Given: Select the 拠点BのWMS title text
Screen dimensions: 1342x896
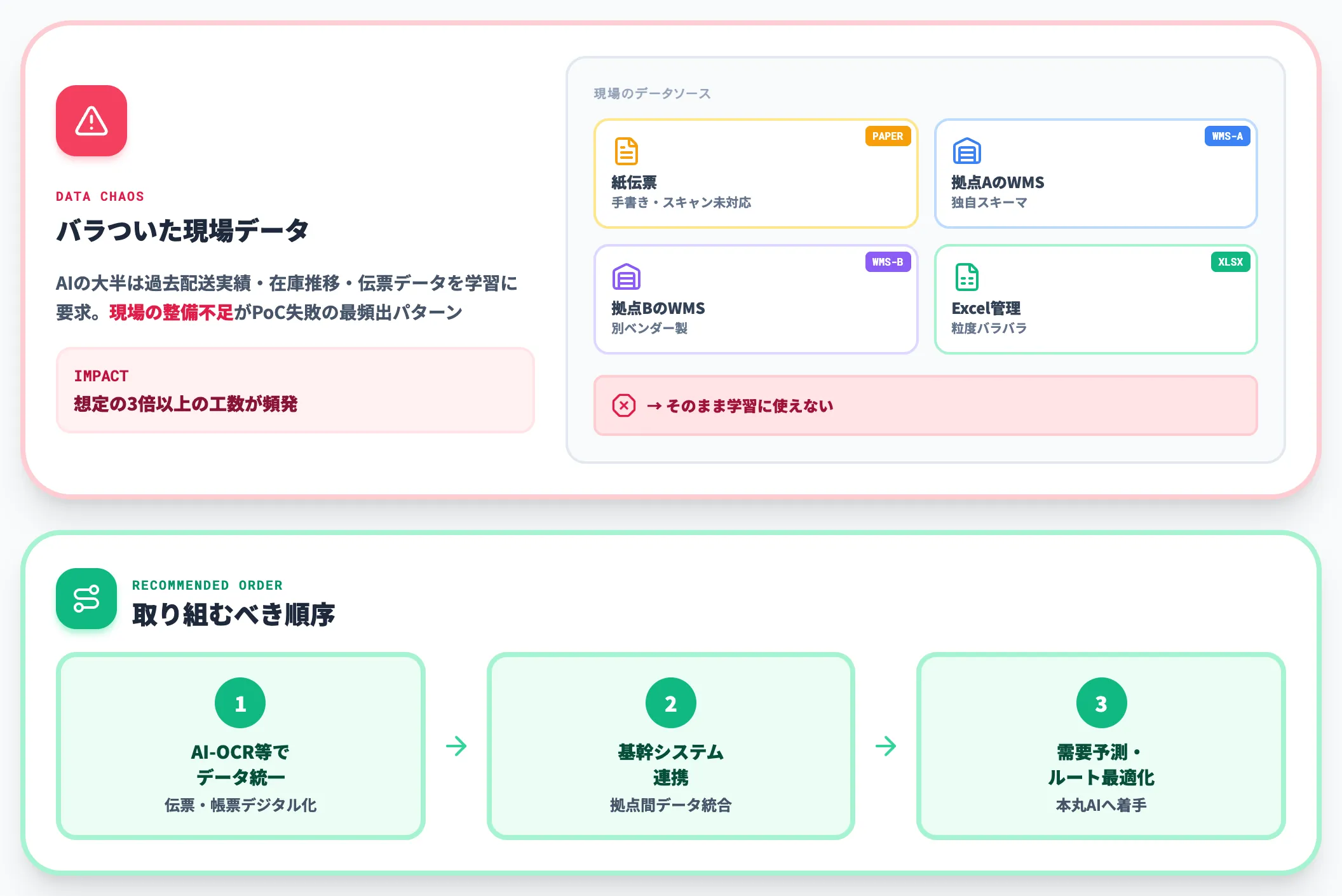Looking at the screenshot, I should [x=658, y=308].
